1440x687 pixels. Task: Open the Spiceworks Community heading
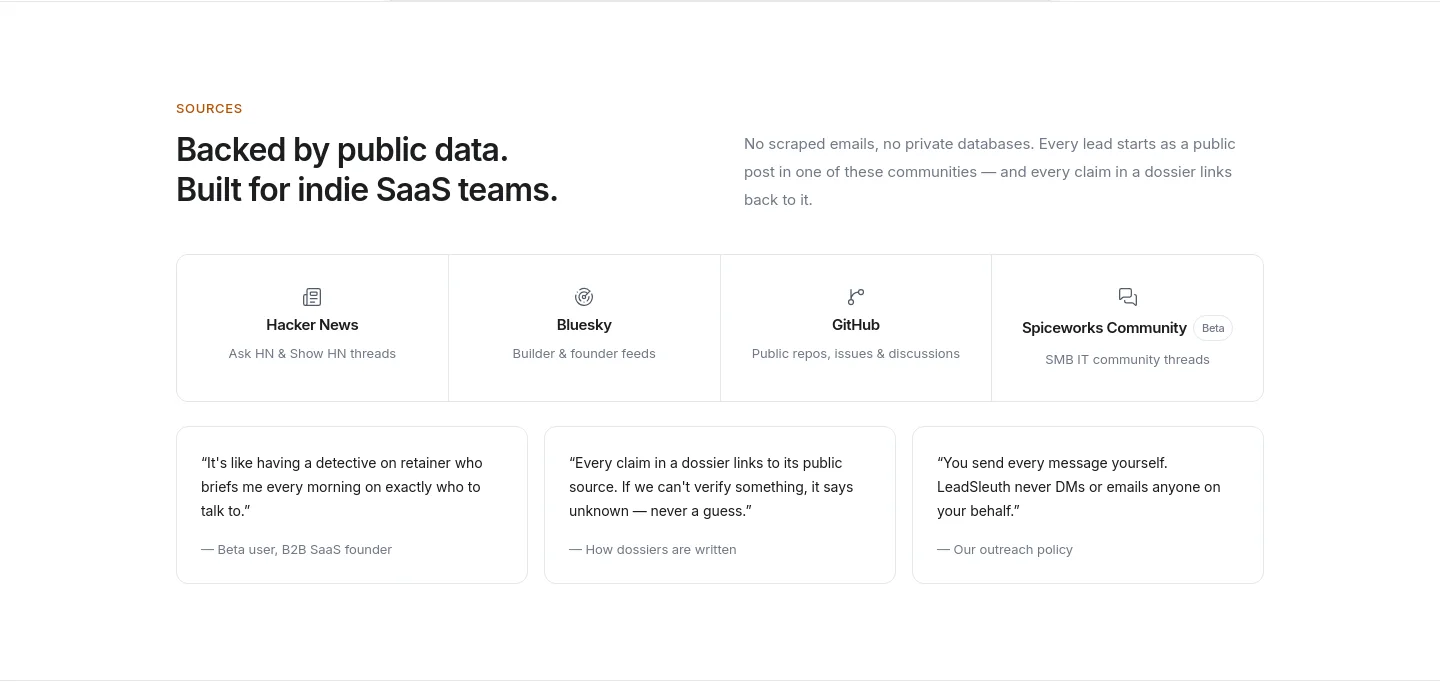1104,328
